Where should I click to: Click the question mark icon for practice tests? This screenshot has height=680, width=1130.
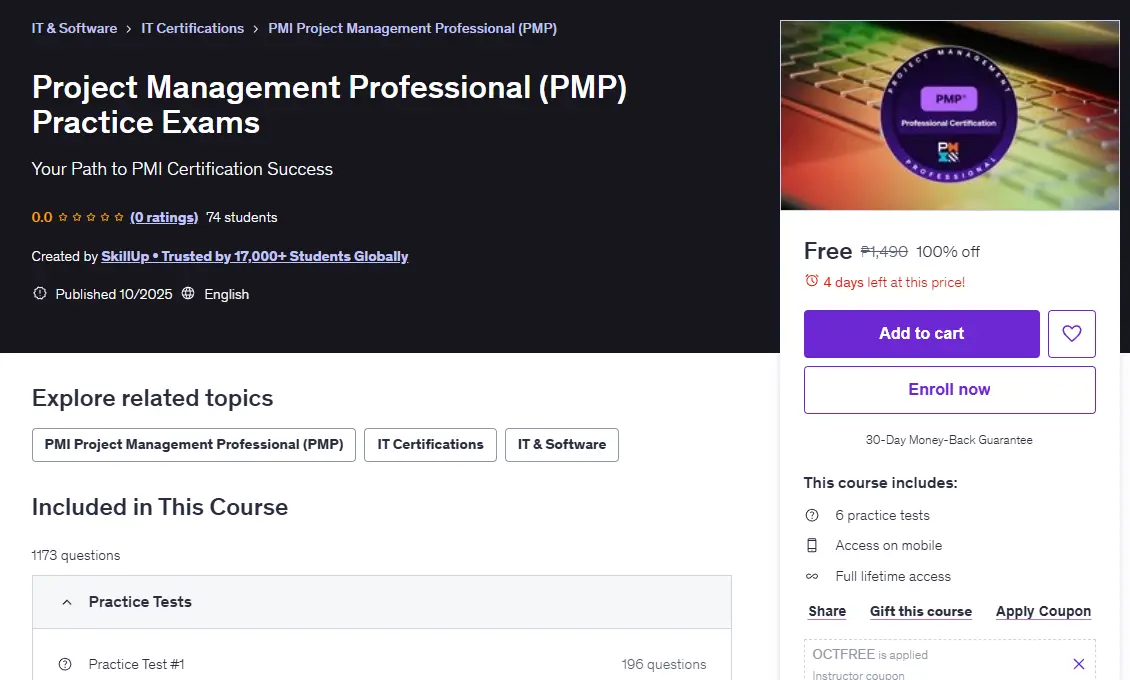[x=811, y=515]
